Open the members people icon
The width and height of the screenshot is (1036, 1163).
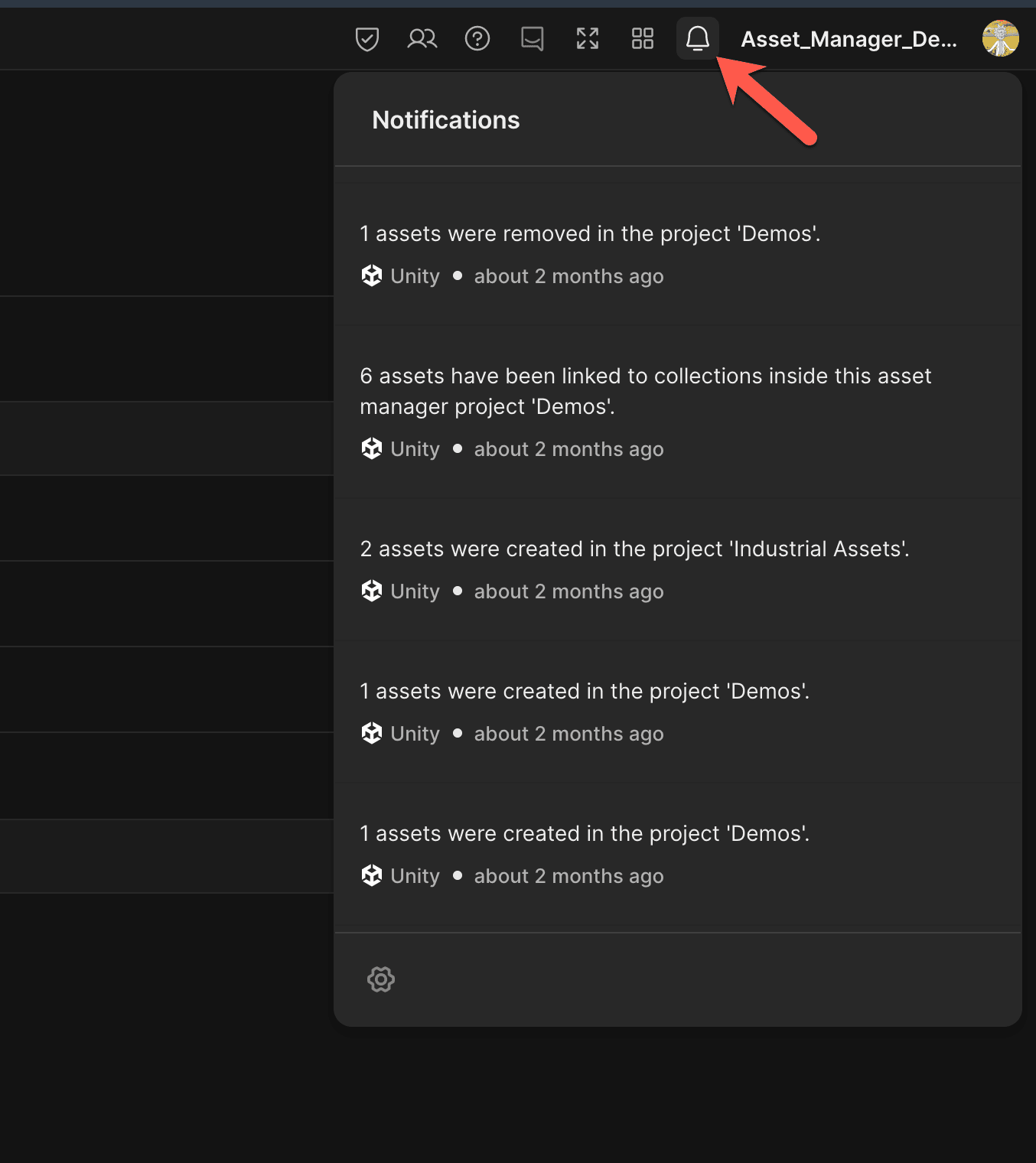[x=422, y=38]
